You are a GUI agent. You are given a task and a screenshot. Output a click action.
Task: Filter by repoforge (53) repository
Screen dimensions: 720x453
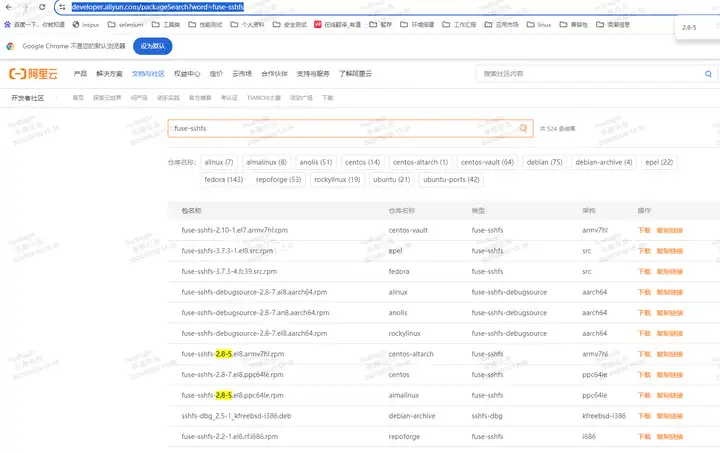pos(279,180)
